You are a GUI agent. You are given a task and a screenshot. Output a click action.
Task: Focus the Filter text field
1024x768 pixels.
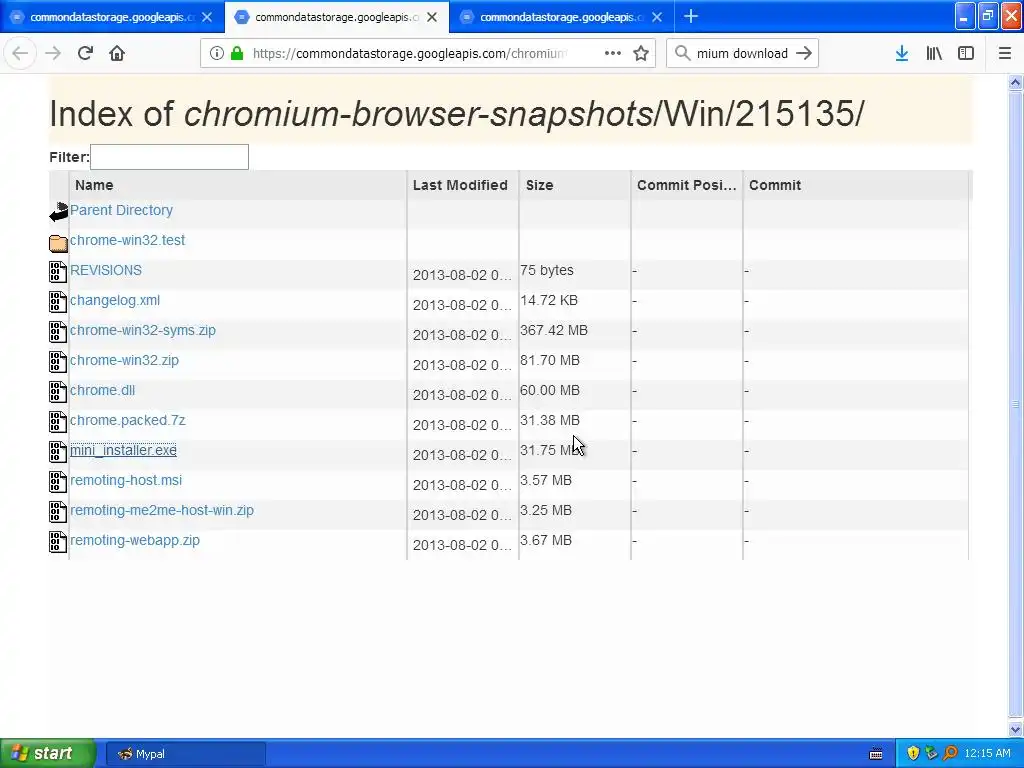pos(169,157)
